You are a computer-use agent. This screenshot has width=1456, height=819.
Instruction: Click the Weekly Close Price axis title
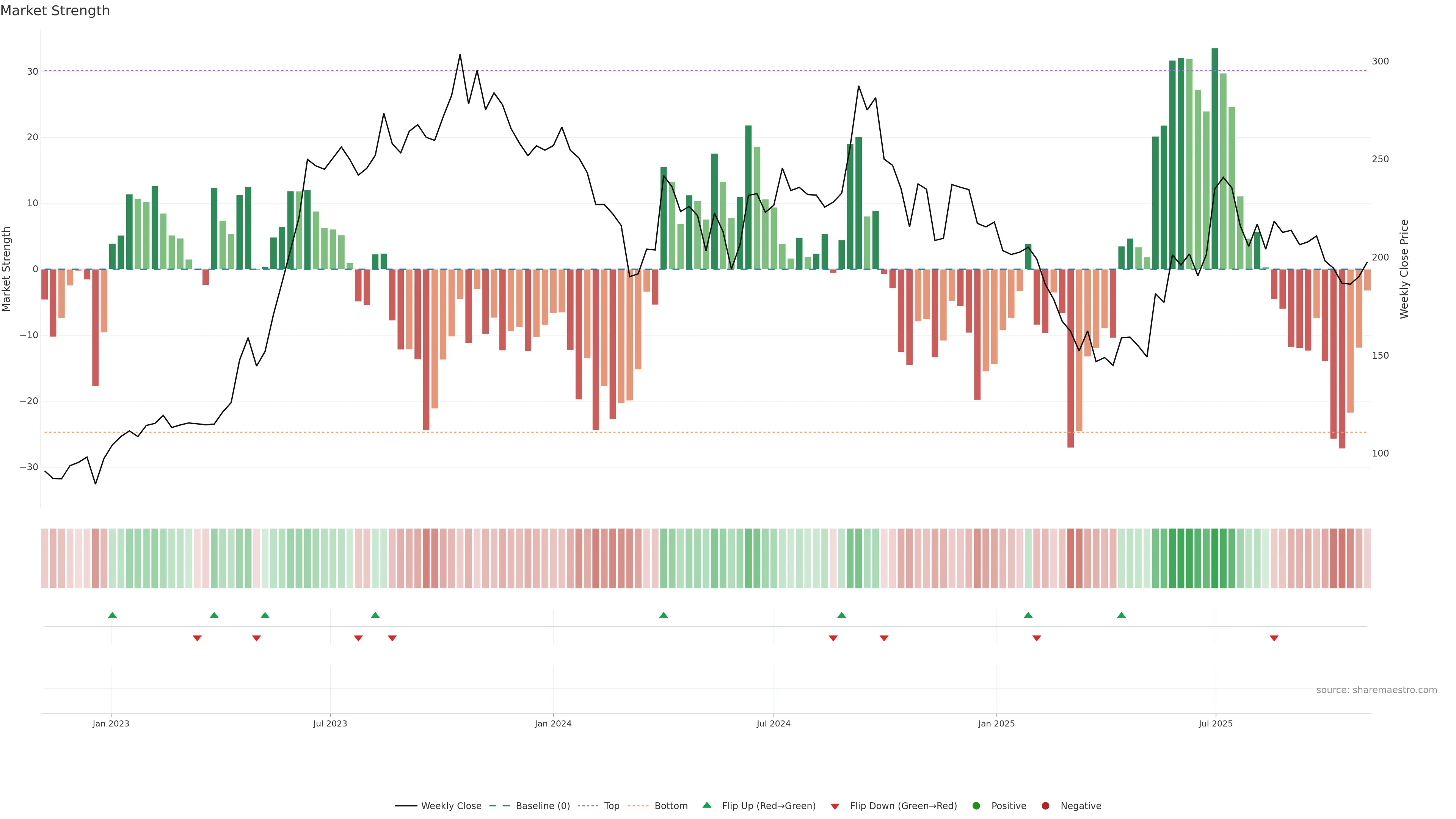pyautogui.click(x=1404, y=269)
